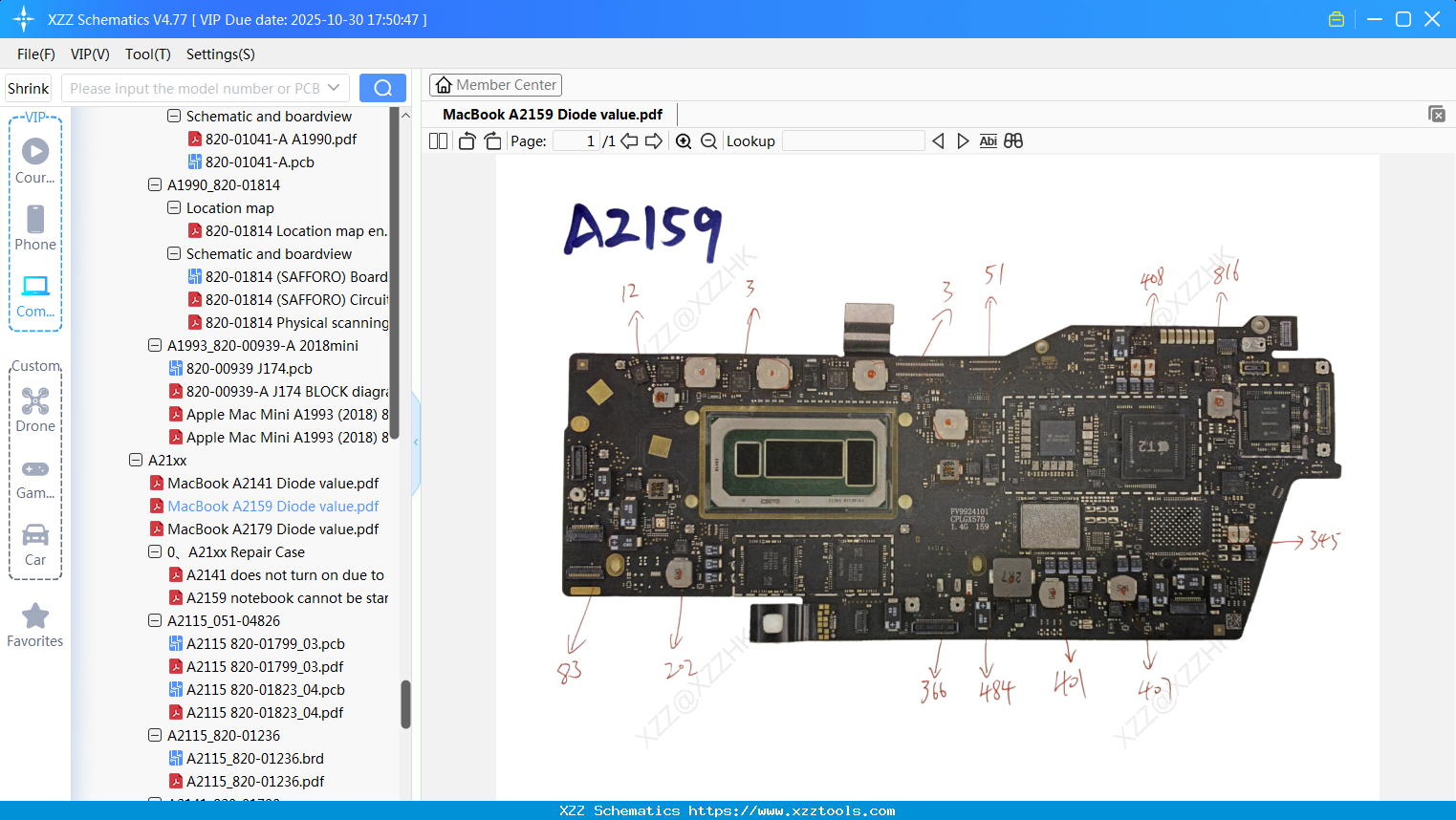Open A2159 notebook cannot be started case
Image resolution: width=1456 pixels, height=820 pixels.
coord(279,598)
